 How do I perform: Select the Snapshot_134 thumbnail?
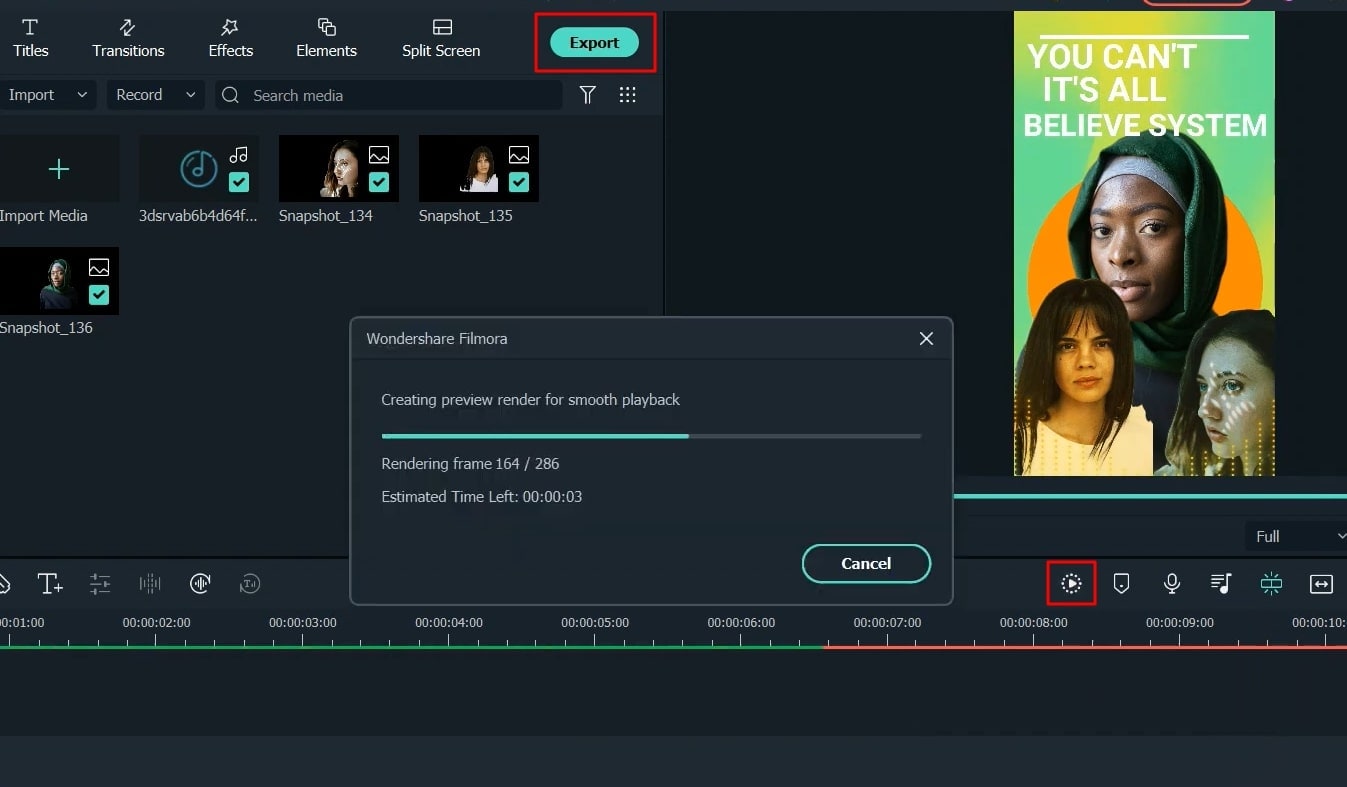[x=339, y=169]
